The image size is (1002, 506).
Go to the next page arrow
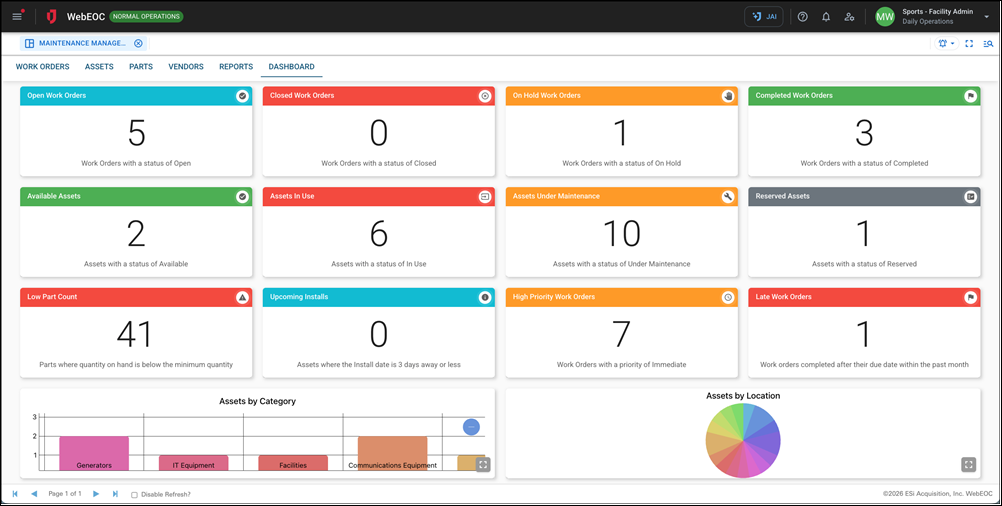pos(96,494)
